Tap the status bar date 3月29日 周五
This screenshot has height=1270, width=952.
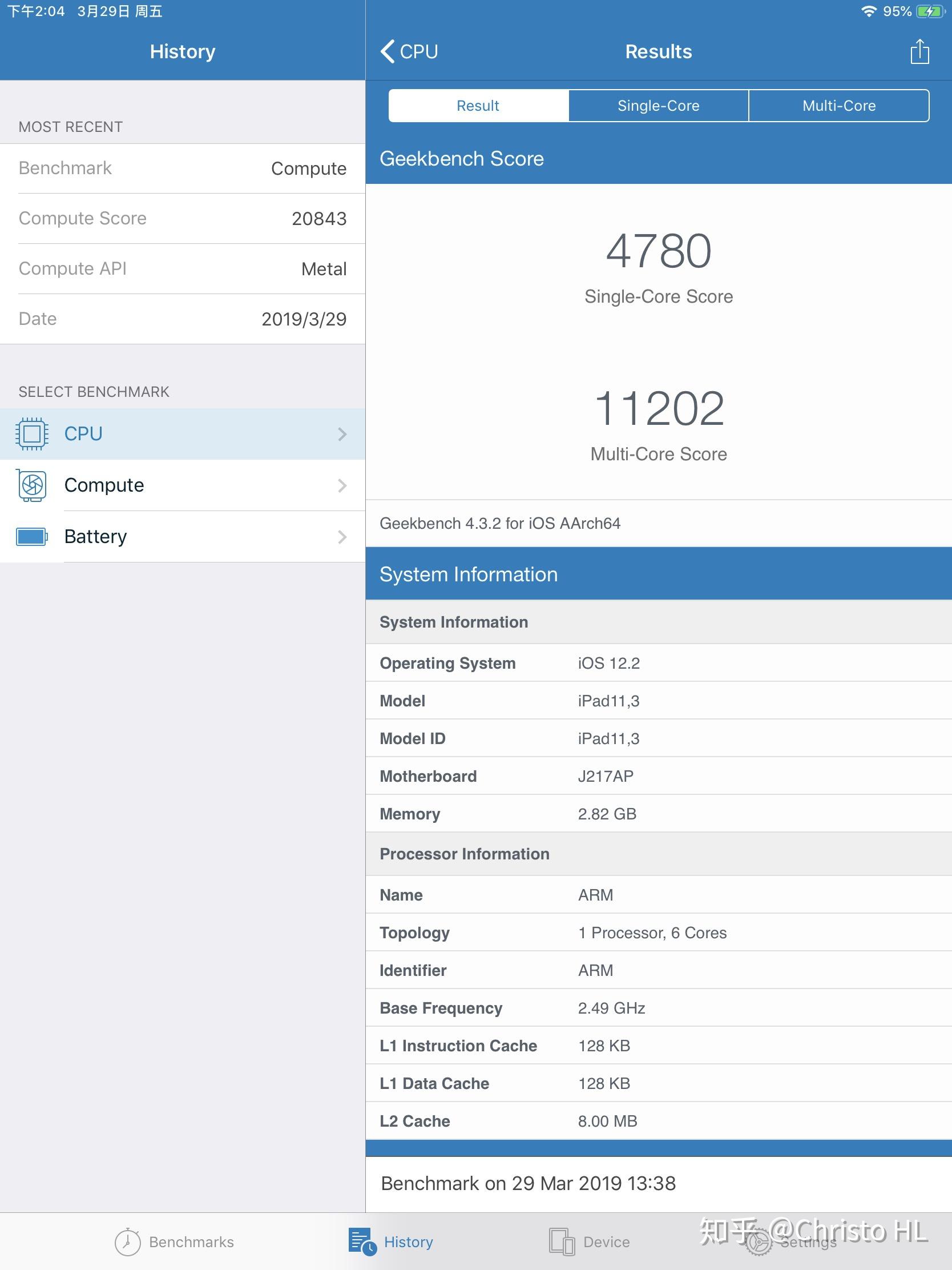120,11
